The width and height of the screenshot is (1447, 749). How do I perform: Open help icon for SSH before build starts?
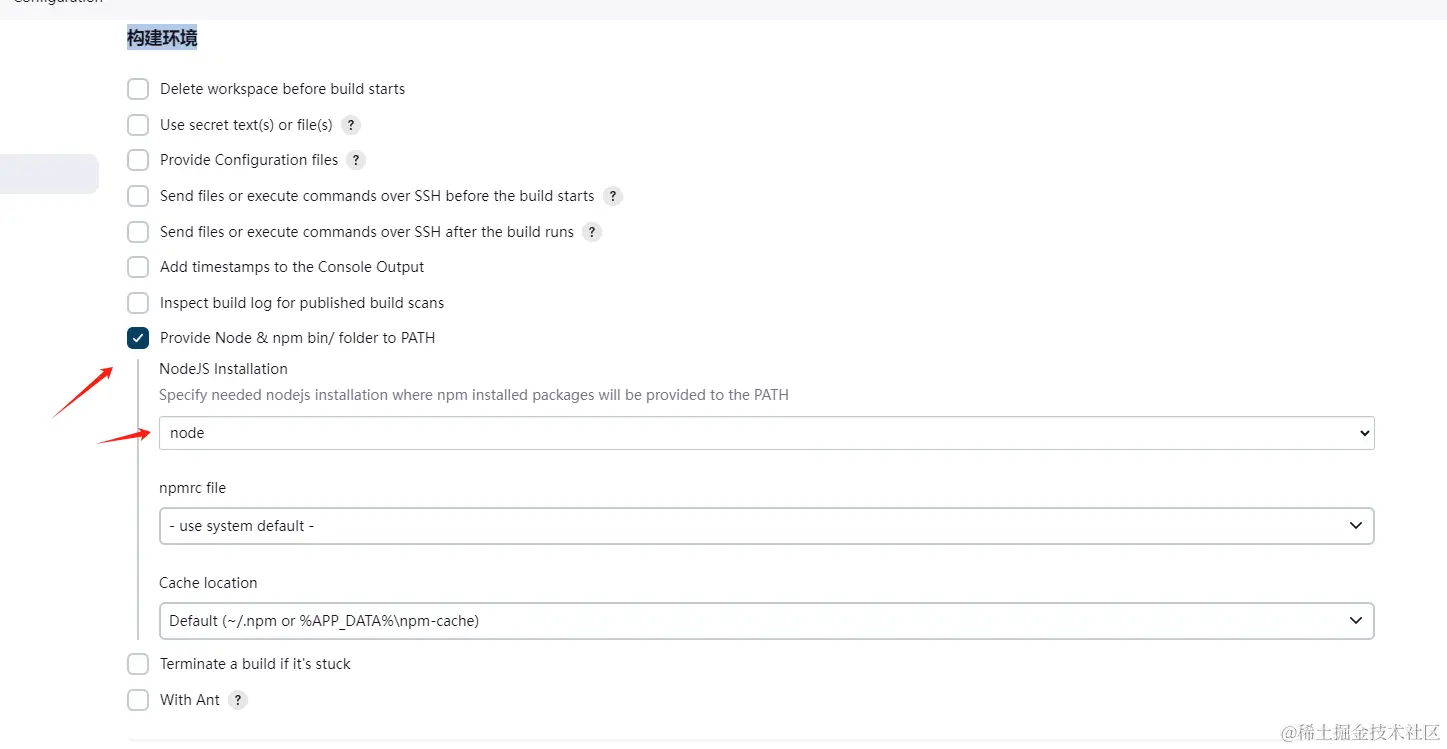pos(613,196)
